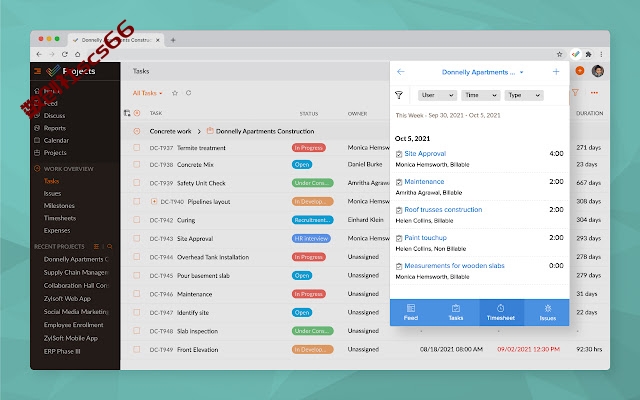
Task: Open the Roof trusses construction link
Action: tap(443, 210)
